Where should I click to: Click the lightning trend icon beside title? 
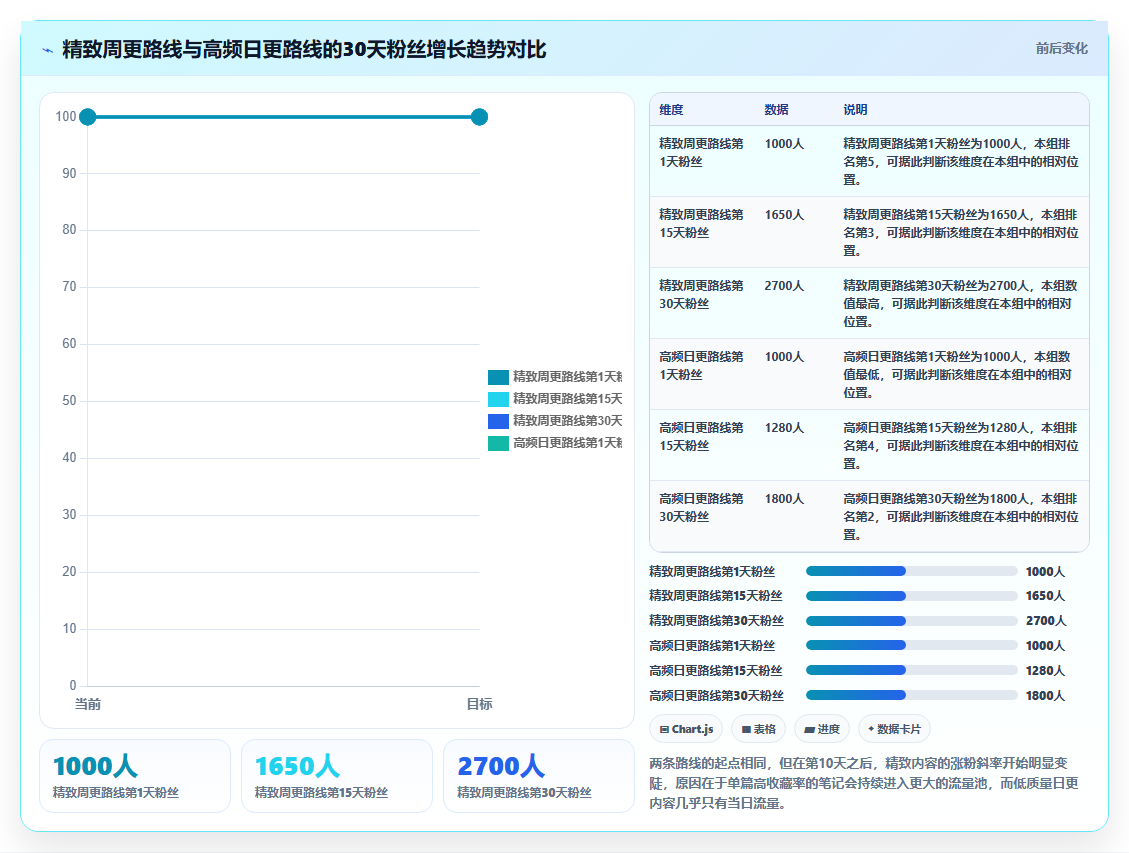[48, 50]
